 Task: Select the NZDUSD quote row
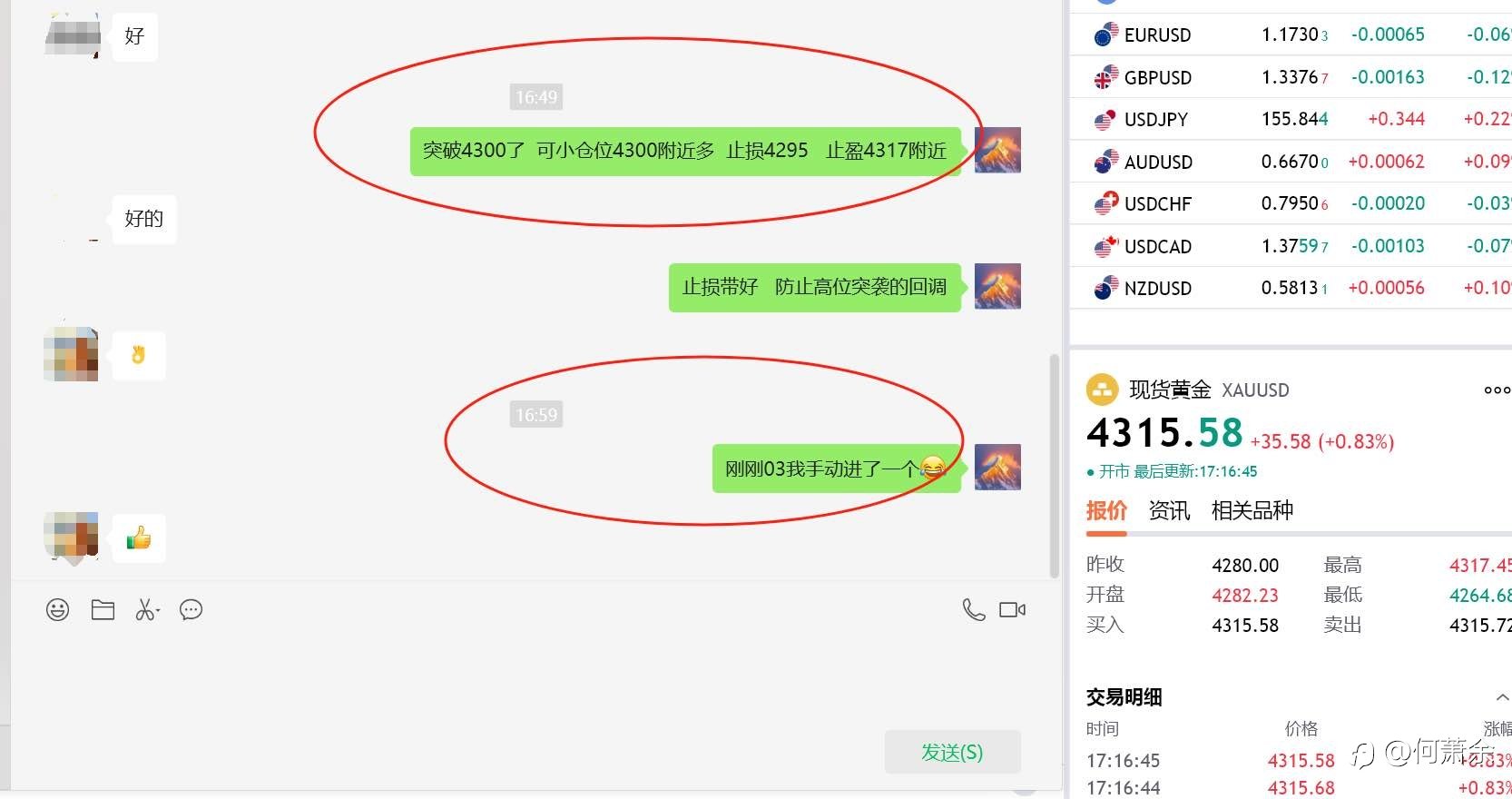click(1291, 288)
